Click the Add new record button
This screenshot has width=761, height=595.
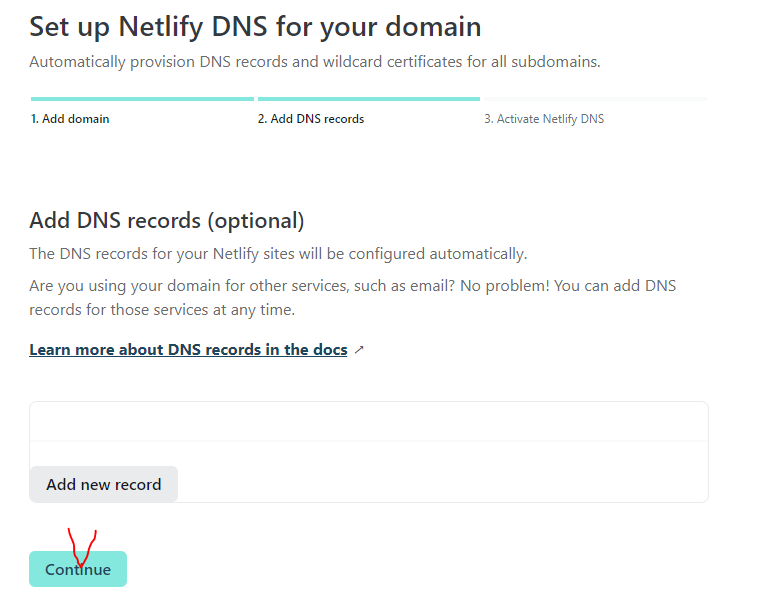tap(103, 484)
